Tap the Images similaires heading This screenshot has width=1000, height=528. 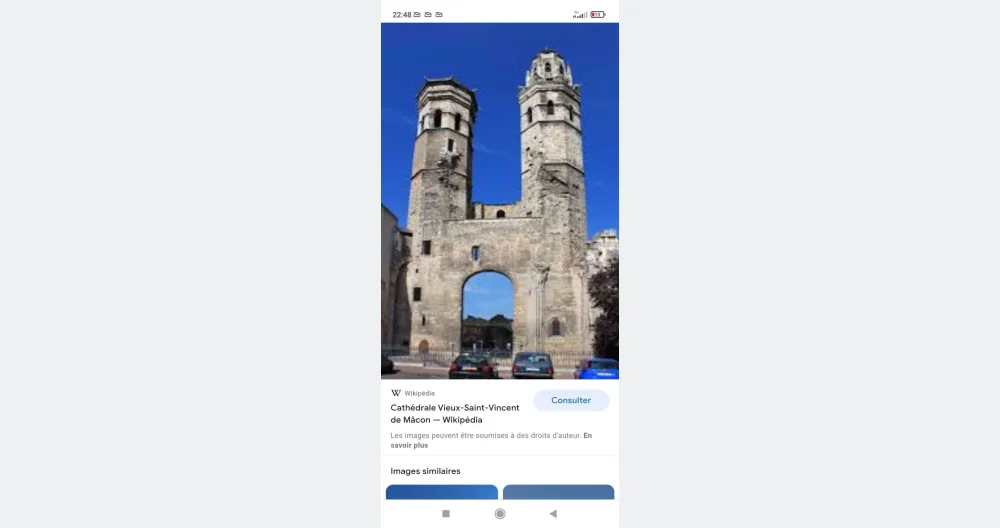(x=425, y=471)
